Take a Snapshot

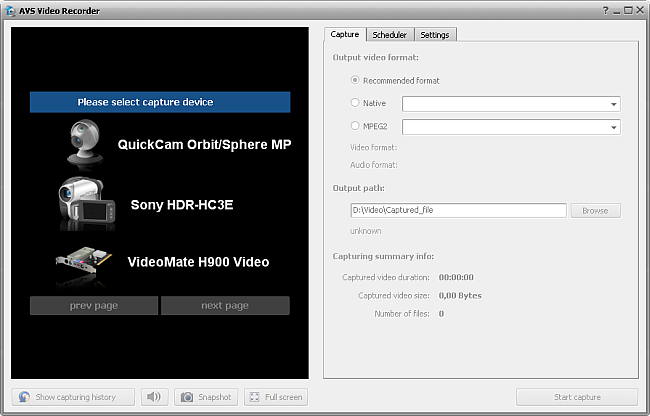pyautogui.click(x=206, y=397)
